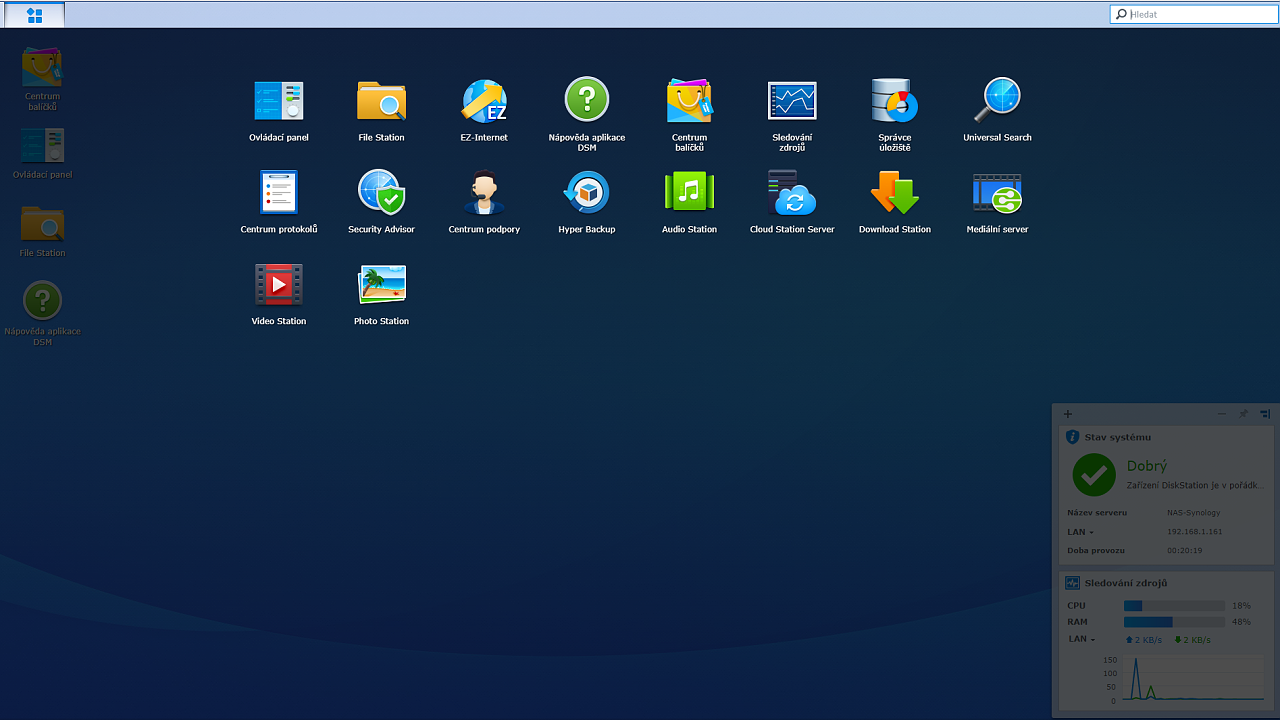Image resolution: width=1280 pixels, height=720 pixels.
Task: Open Download Station
Action: (x=895, y=192)
